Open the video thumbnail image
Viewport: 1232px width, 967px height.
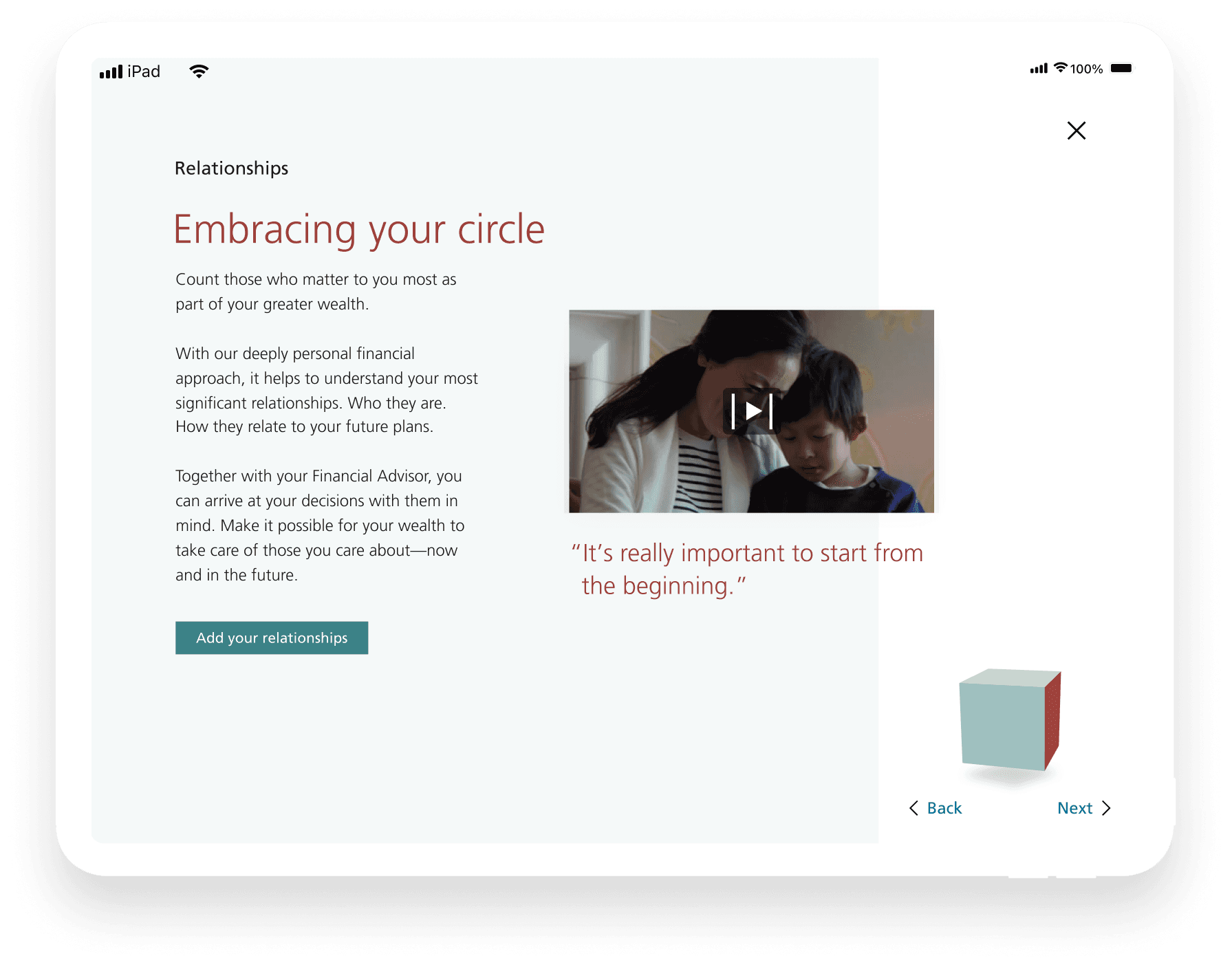tap(751, 411)
